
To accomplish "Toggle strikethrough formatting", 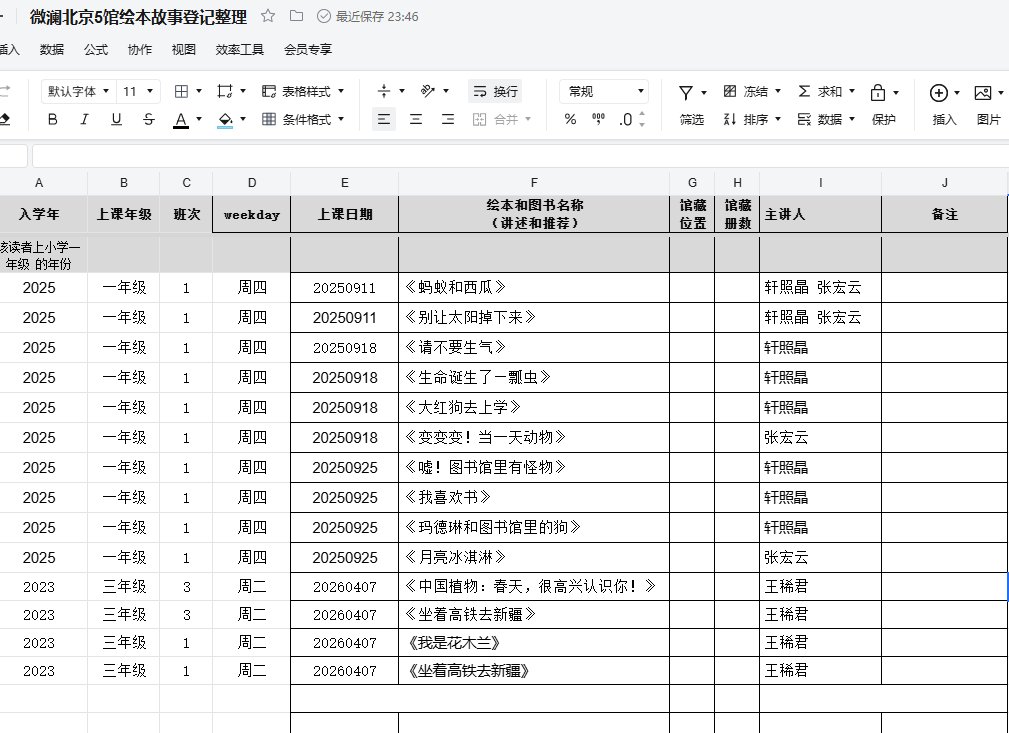I will [x=148, y=120].
